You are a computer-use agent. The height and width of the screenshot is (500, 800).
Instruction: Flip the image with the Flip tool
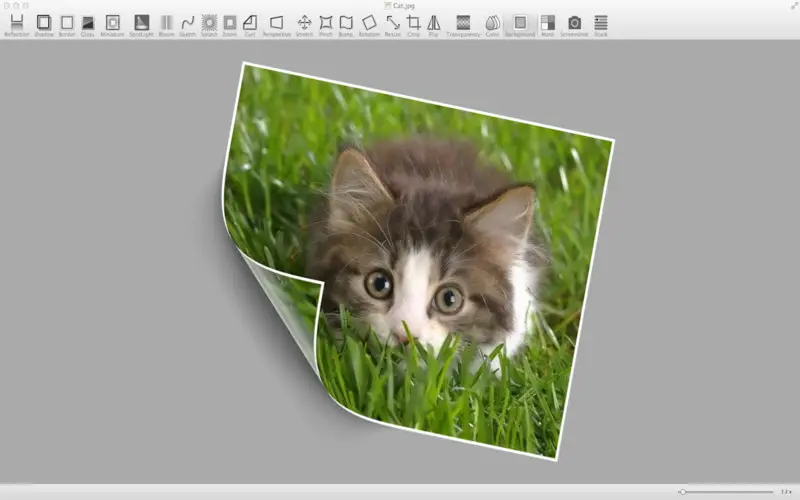coord(433,26)
